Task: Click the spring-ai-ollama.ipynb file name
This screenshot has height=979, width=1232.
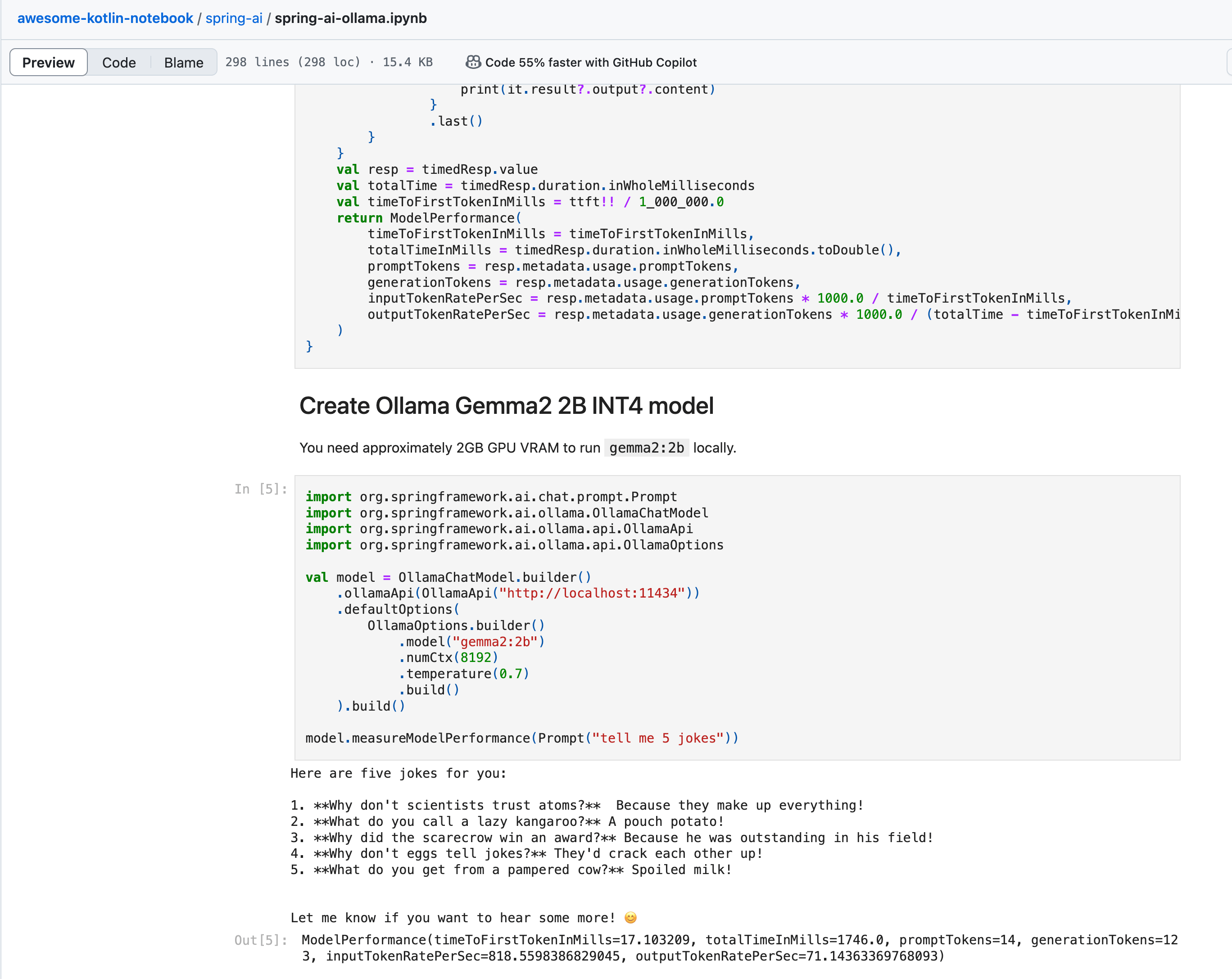Action: 351,18
